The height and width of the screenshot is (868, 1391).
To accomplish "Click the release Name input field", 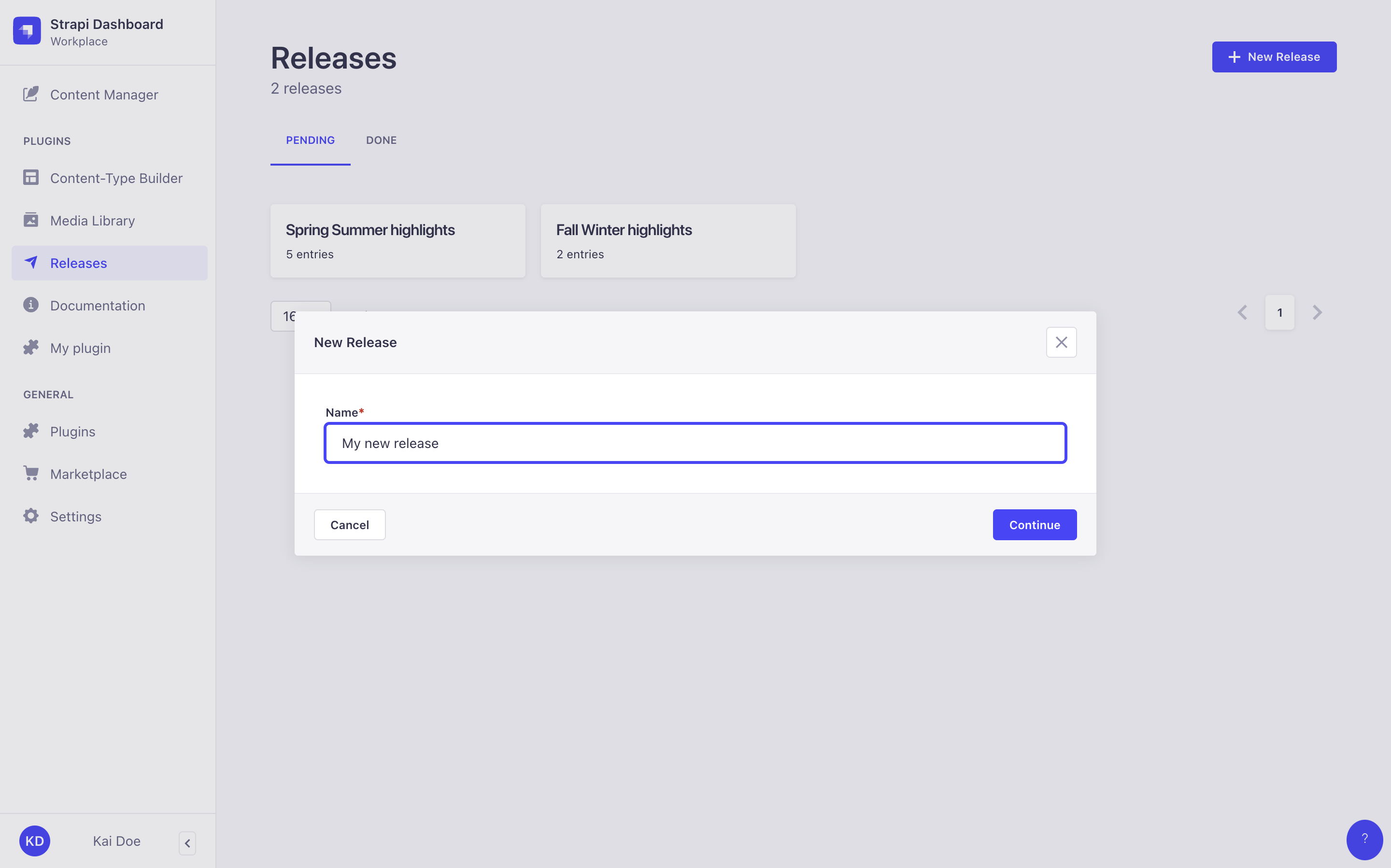I will pos(695,443).
